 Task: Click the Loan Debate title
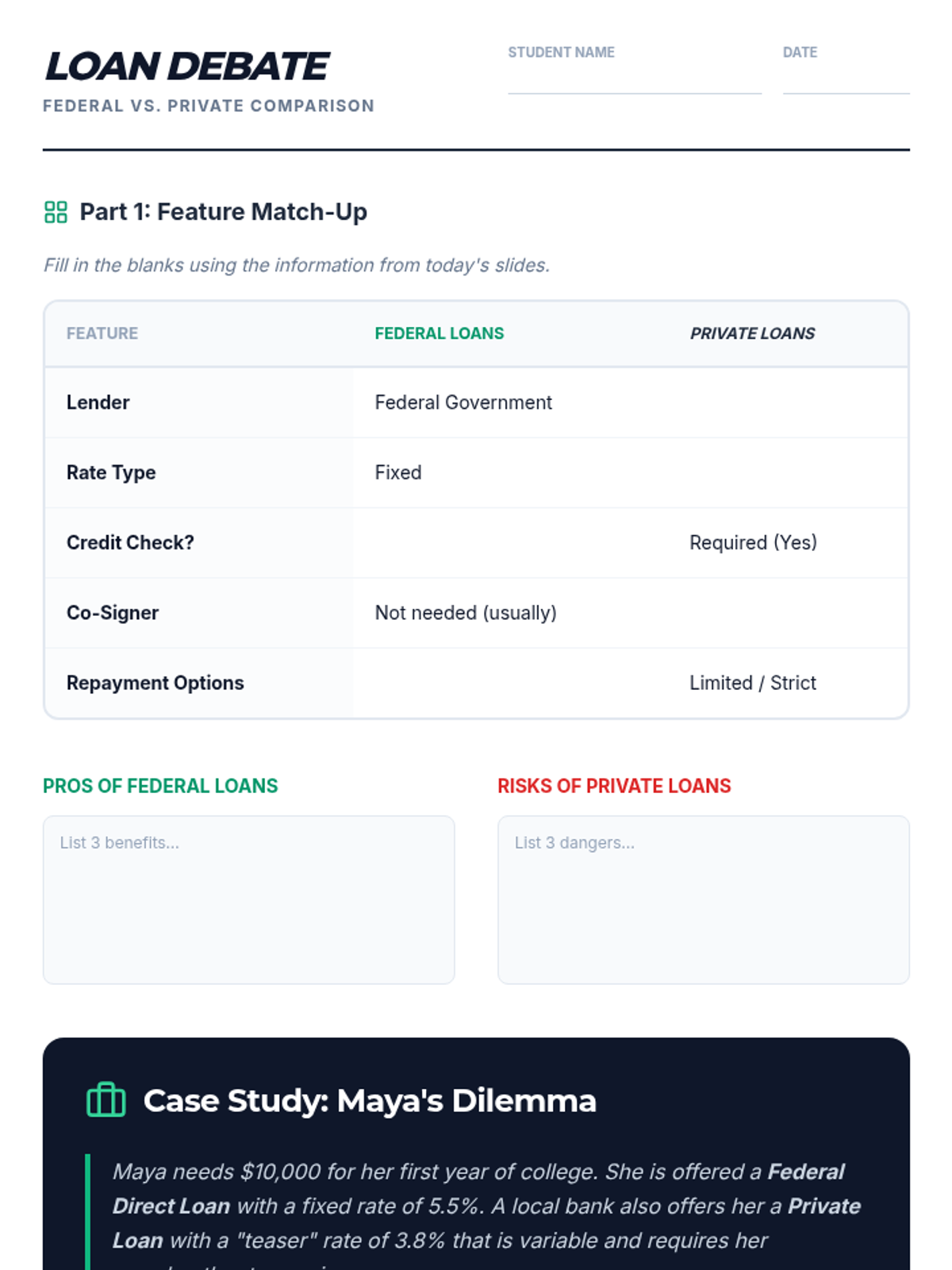187,67
